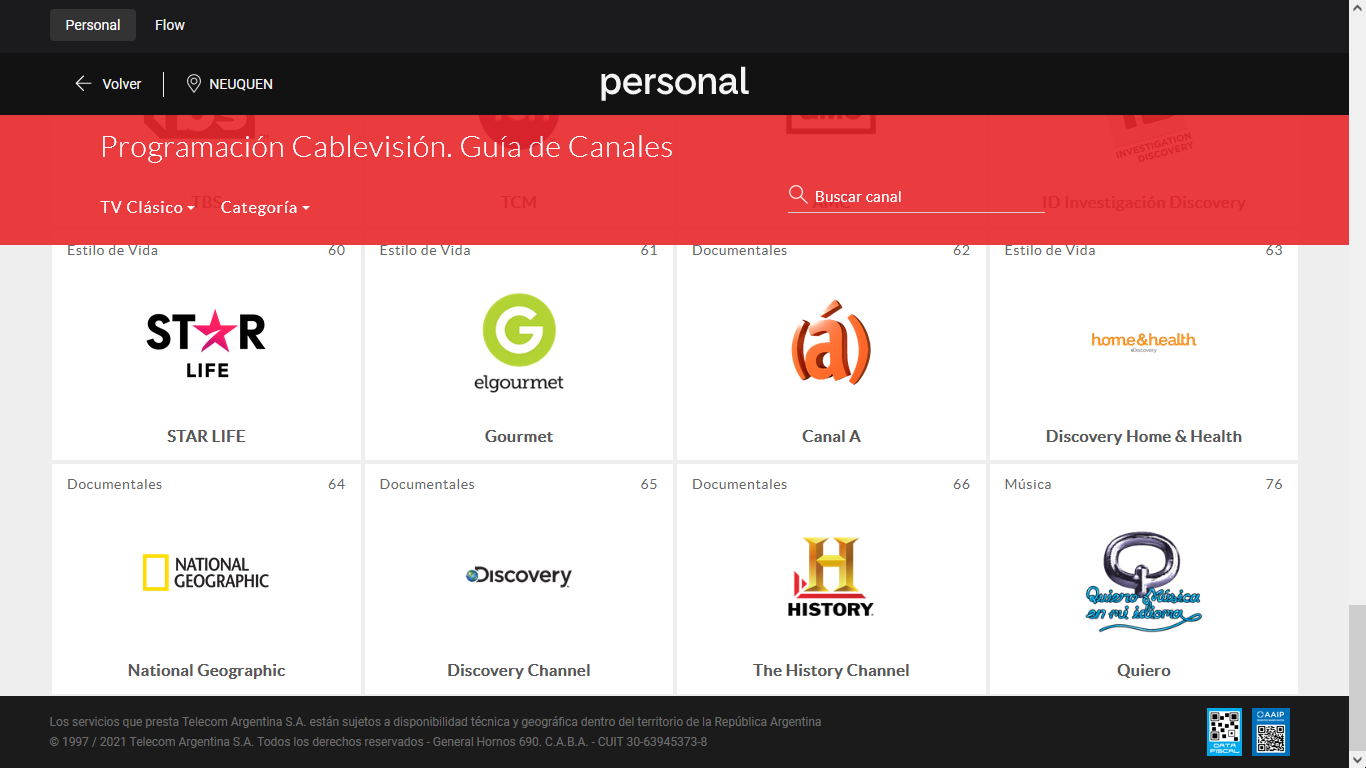Click the Discovery Home & Health name
Image resolution: width=1366 pixels, height=768 pixels.
coord(1144,436)
